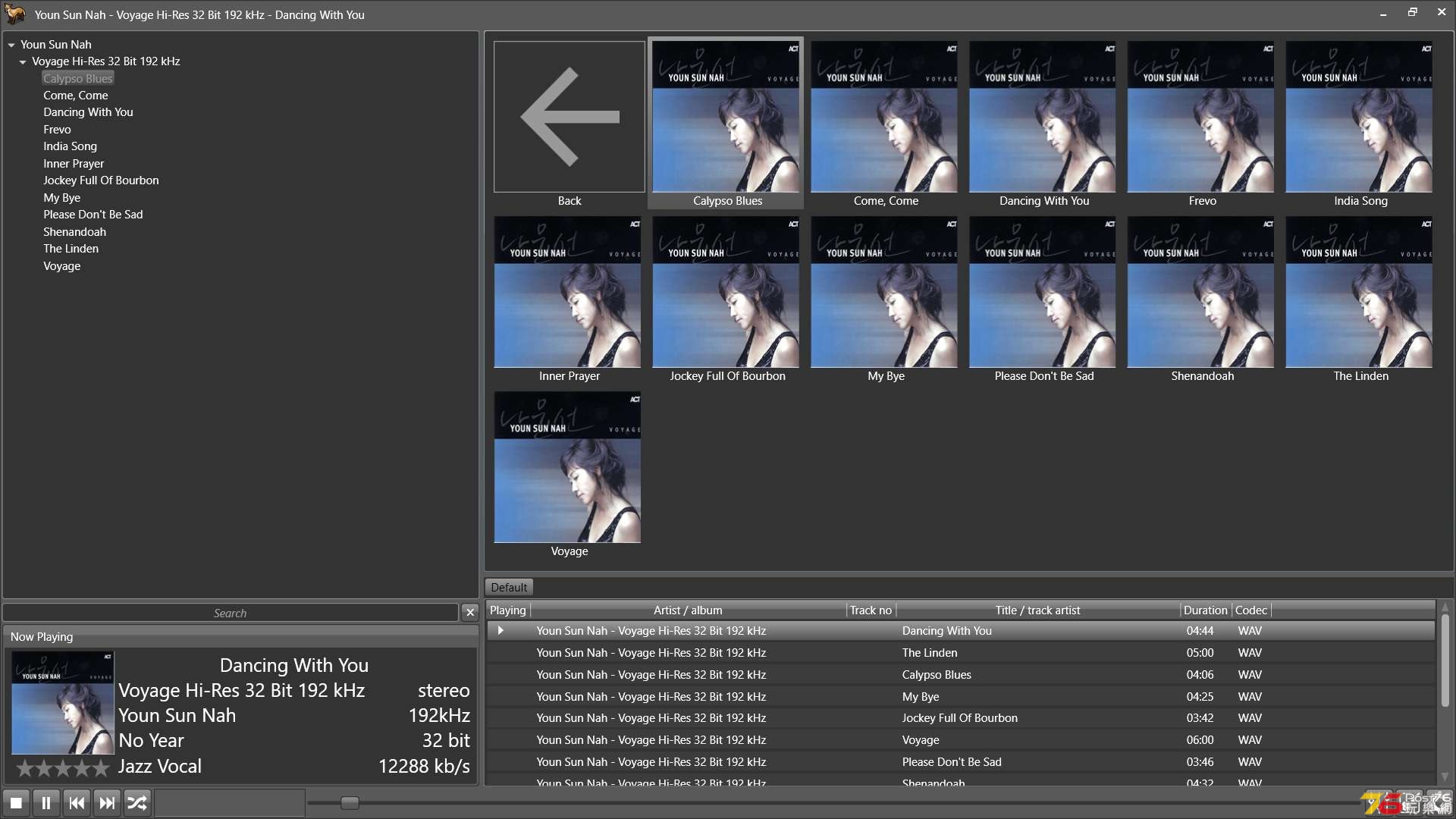
Task: Sort by the Track no column header
Action: click(x=871, y=610)
